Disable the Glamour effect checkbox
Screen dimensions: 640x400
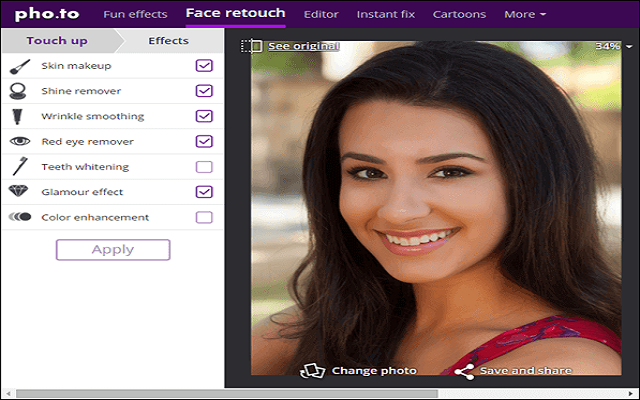click(x=204, y=192)
